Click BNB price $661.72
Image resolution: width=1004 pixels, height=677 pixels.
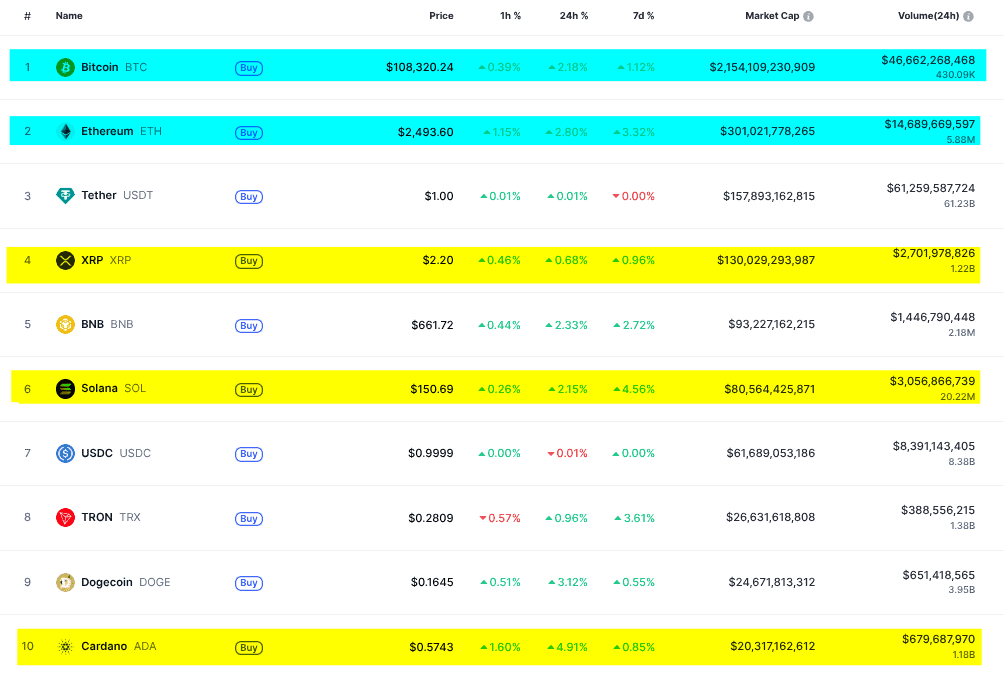click(x=432, y=325)
